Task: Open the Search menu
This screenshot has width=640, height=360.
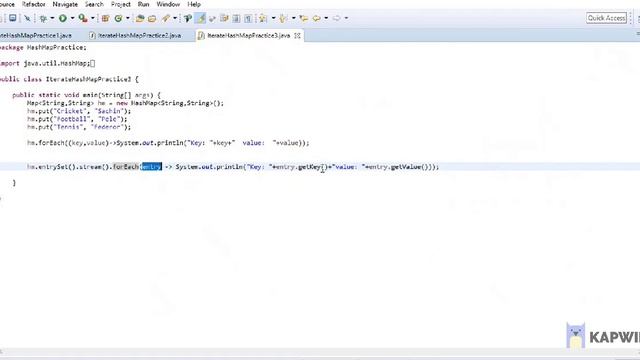Action: click(94, 4)
